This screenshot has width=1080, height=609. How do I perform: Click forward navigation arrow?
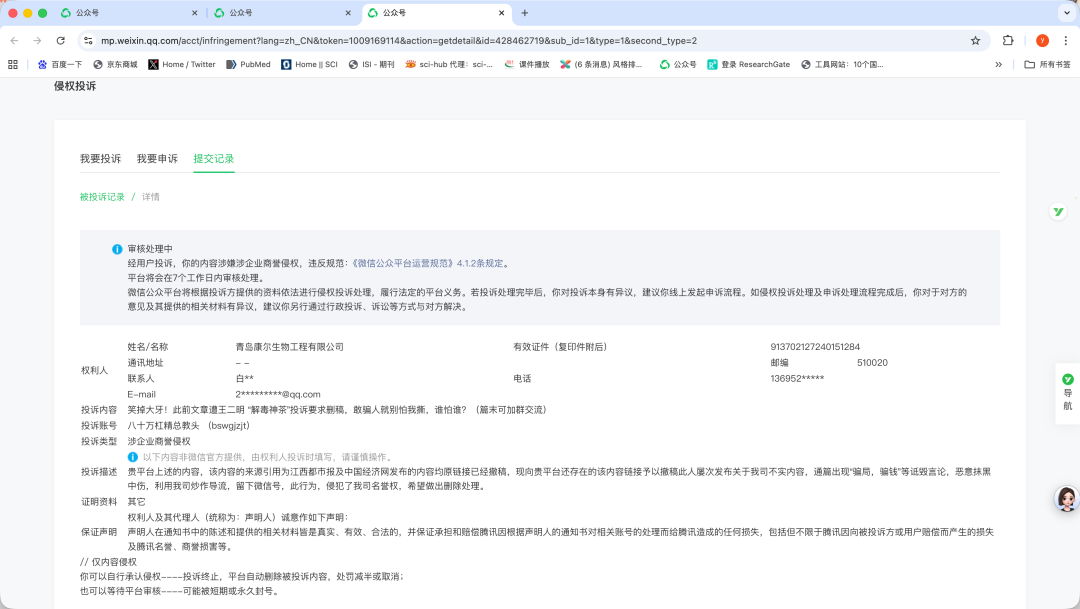[37, 41]
